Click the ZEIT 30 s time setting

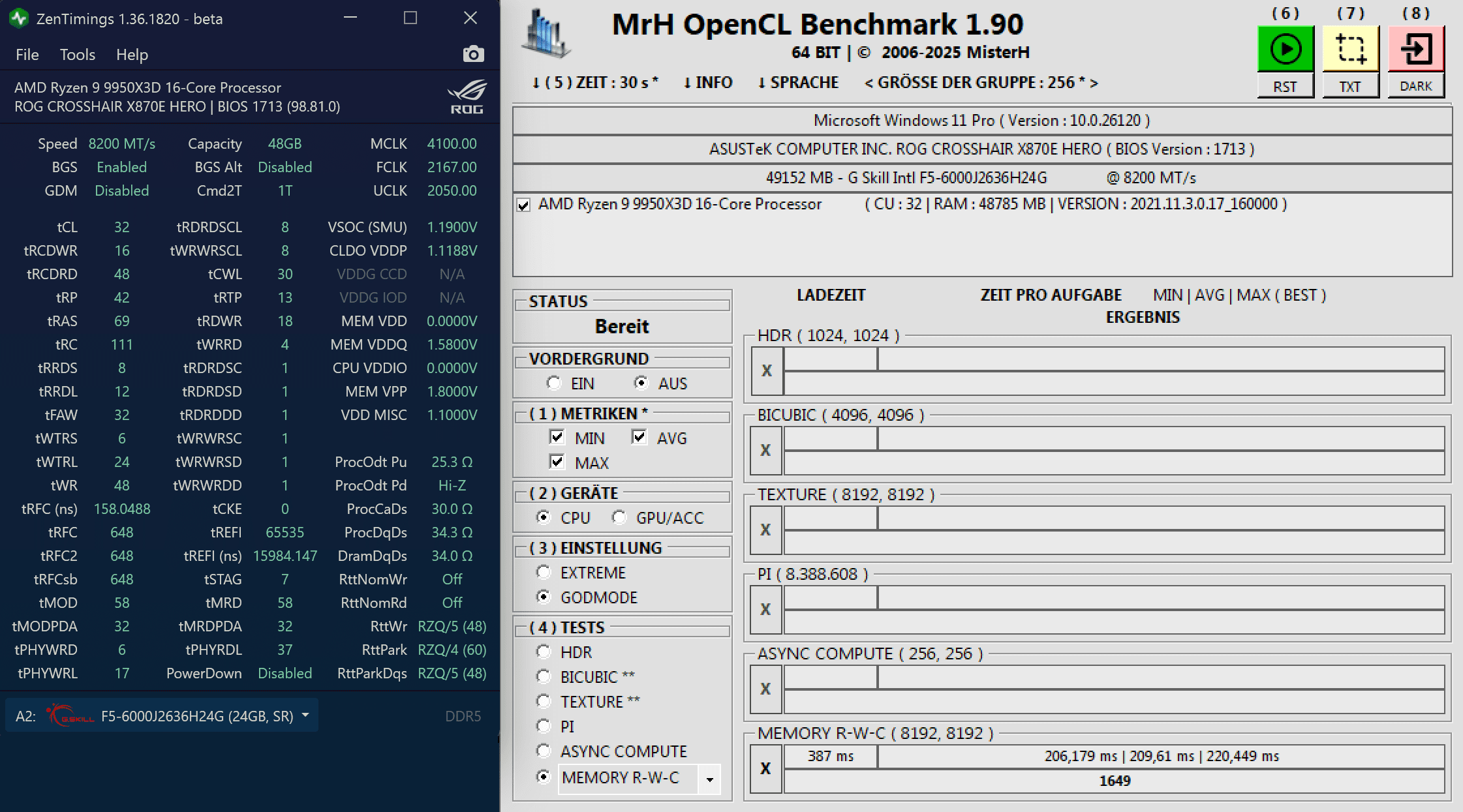pyautogui.click(x=594, y=83)
